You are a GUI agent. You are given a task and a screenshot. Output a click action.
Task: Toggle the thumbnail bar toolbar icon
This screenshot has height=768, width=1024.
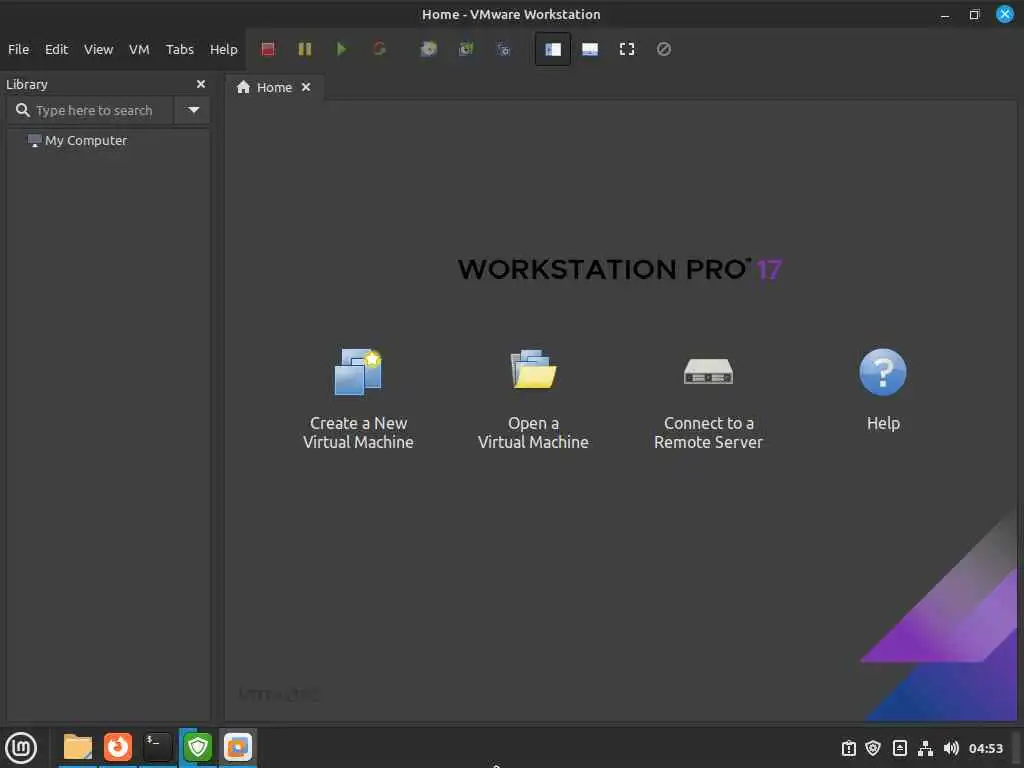(x=590, y=49)
